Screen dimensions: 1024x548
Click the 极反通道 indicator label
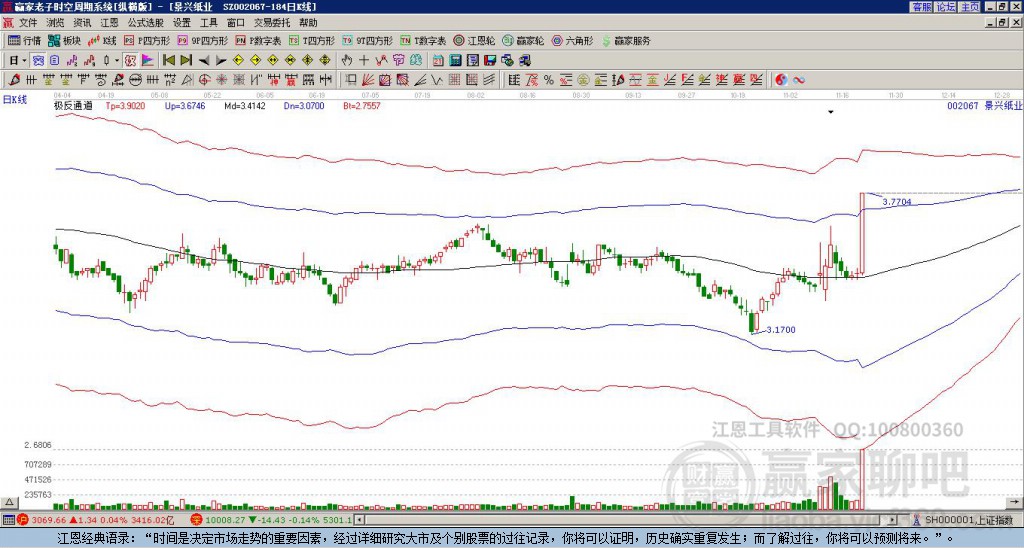[x=73, y=105]
